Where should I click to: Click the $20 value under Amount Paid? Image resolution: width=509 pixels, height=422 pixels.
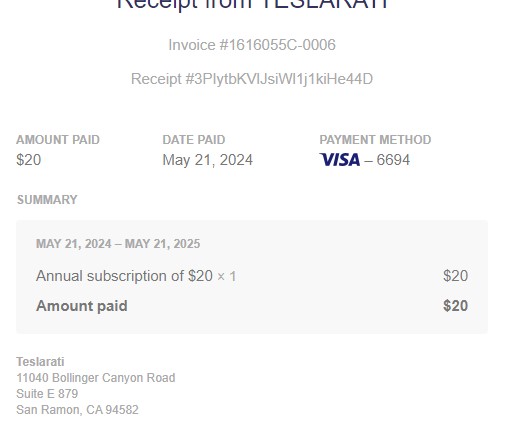[x=29, y=160]
